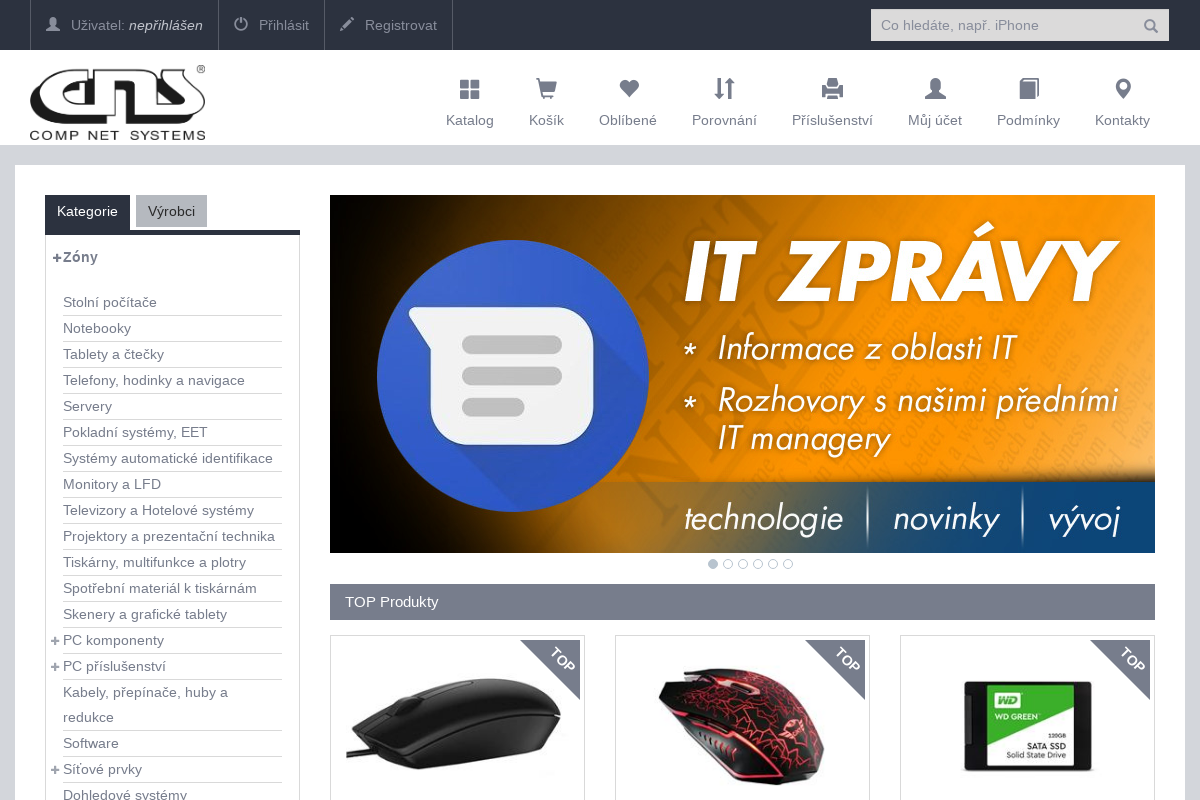1200x800 pixels.
Task: Select the first banner slide dot
Action: point(713,564)
